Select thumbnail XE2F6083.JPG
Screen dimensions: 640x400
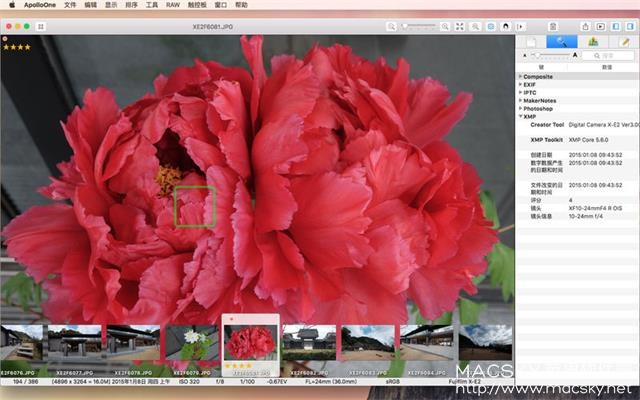[368, 342]
